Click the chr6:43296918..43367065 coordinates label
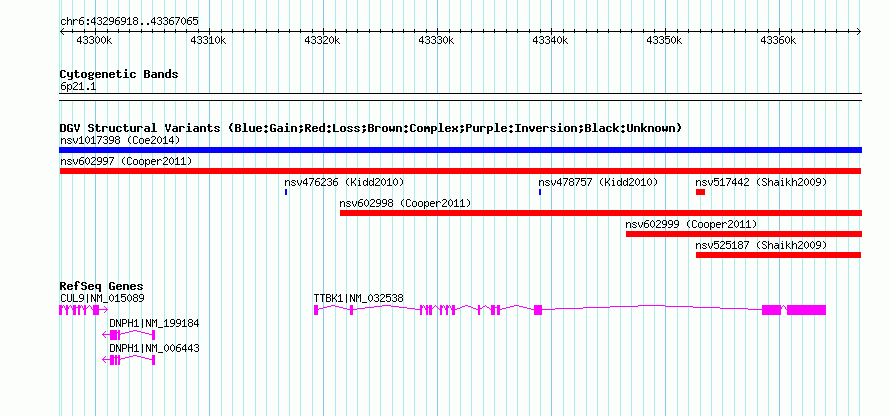Viewport: 890px width, 416px height. click(129, 21)
